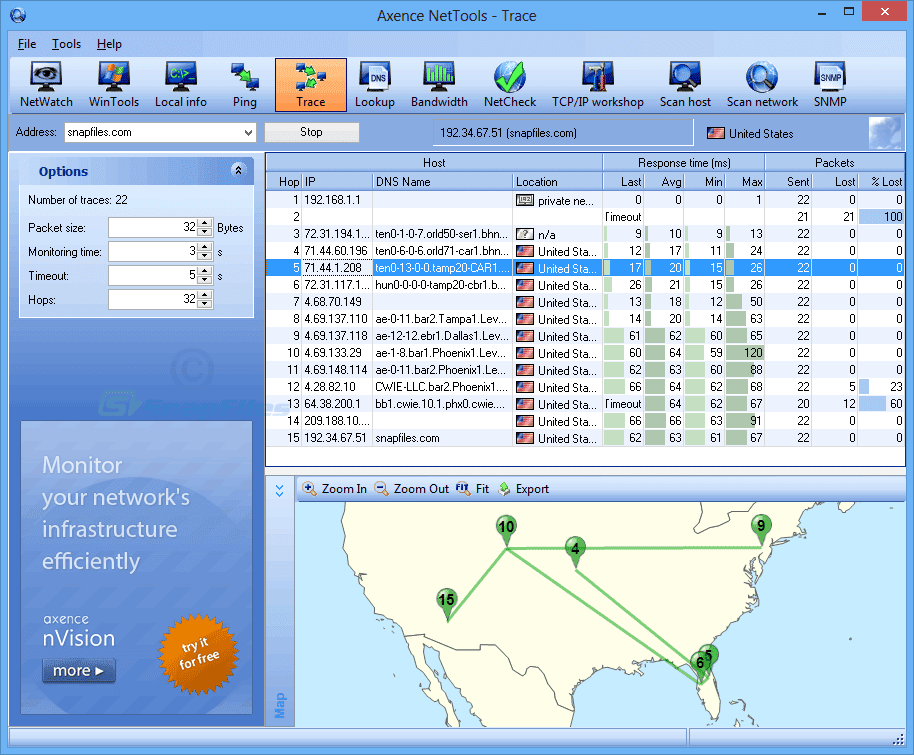
Task: Click the application icon in title bar
Action: 17,15
